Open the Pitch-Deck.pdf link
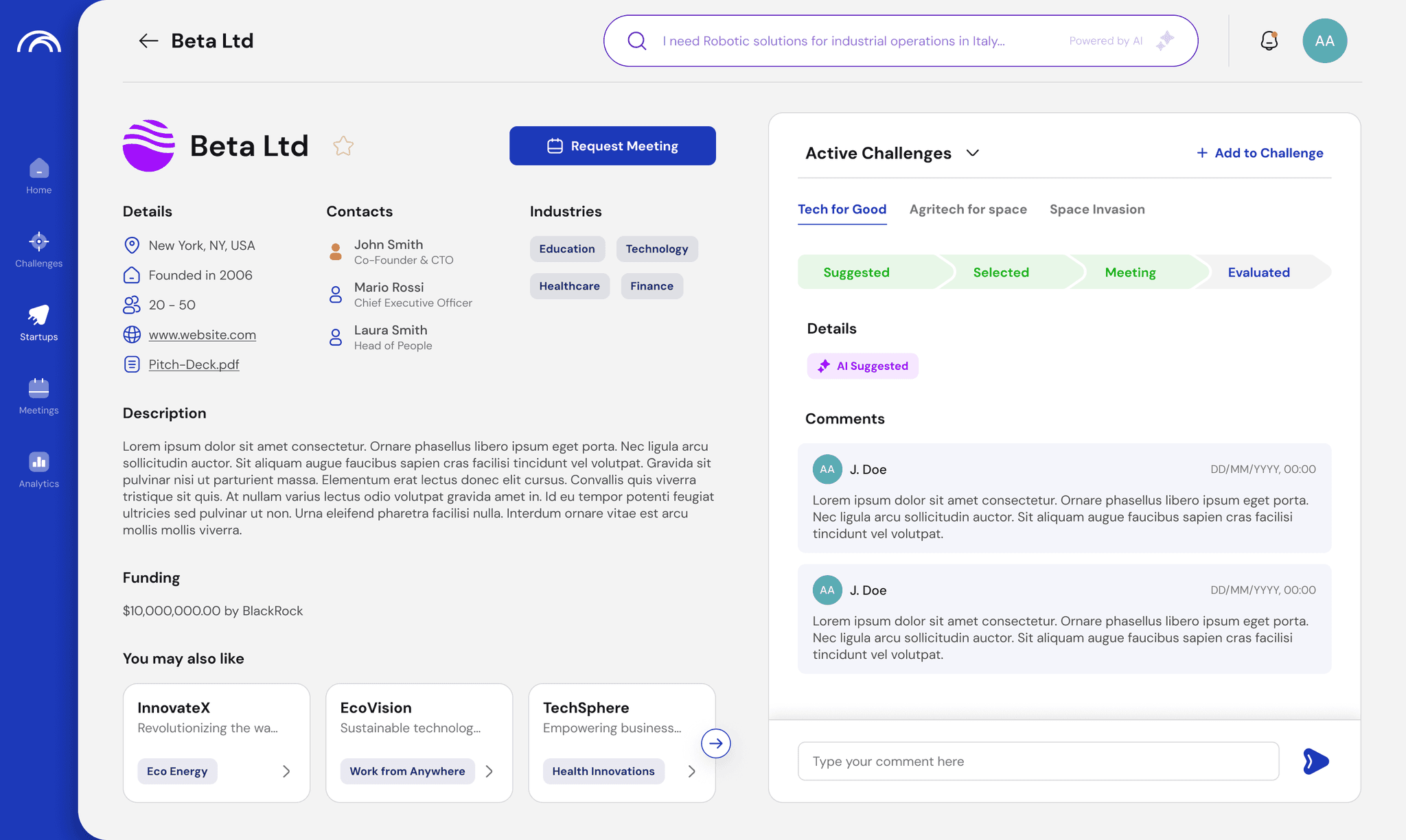Viewport: 1406px width, 840px height. coord(194,364)
